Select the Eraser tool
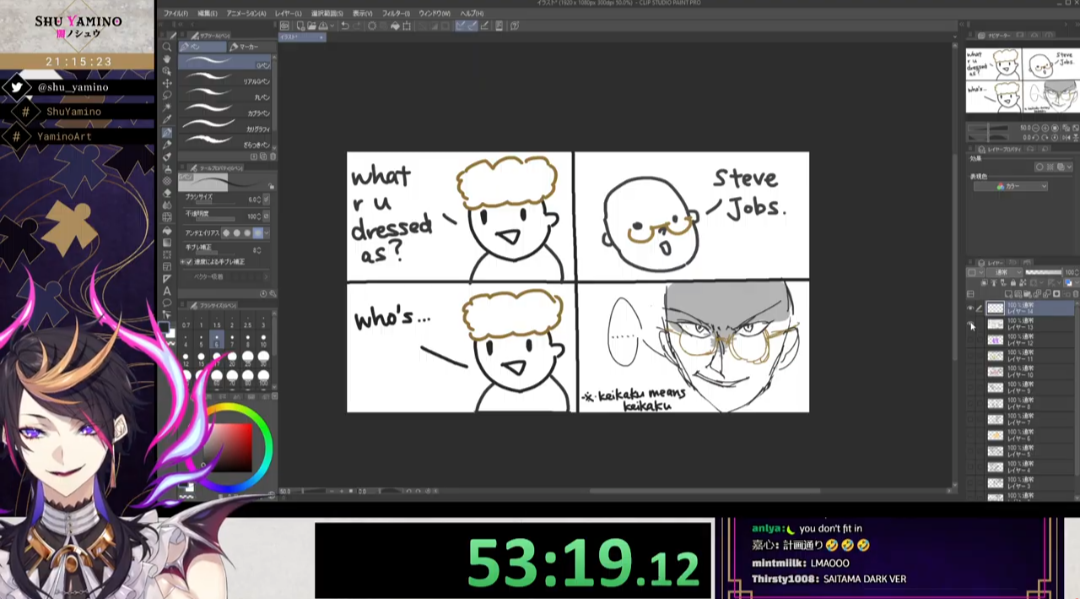Image resolution: width=1080 pixels, height=599 pixels. click(167, 193)
